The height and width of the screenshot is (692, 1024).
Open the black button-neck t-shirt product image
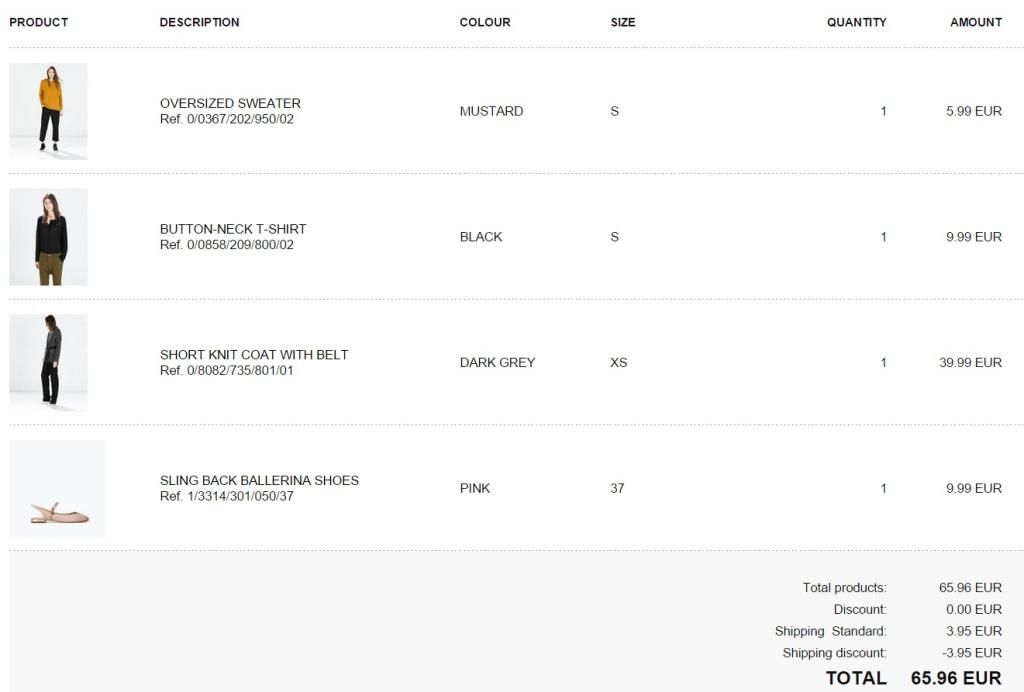(48, 237)
